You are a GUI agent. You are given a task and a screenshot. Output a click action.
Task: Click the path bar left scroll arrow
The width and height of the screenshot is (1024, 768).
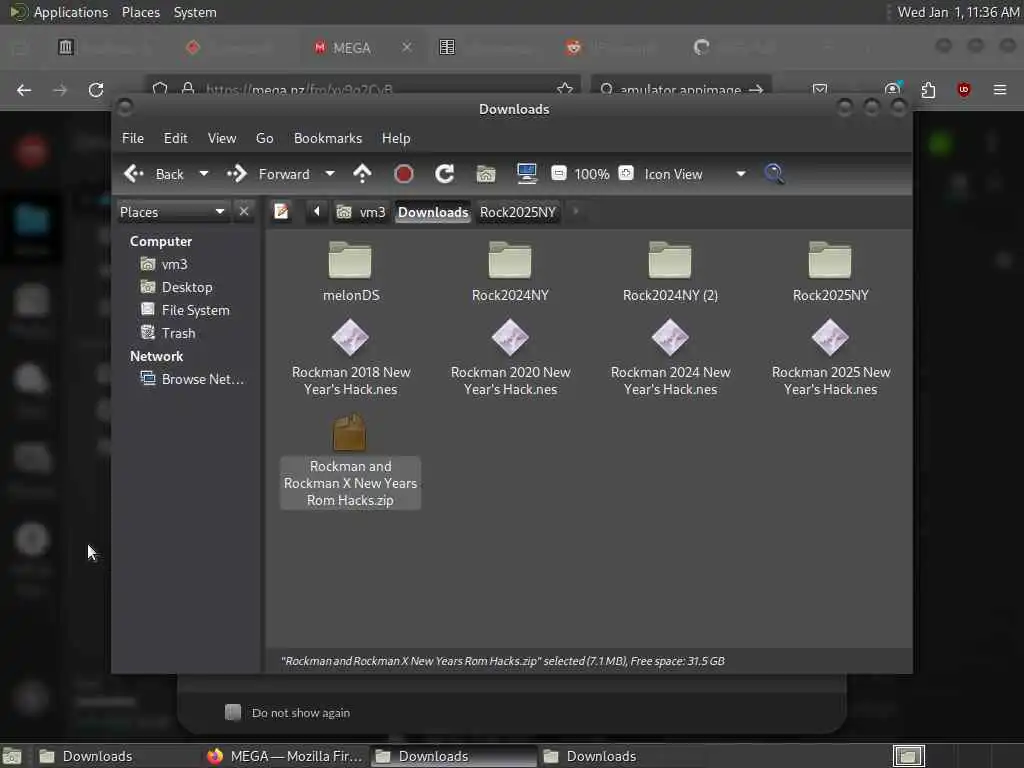coord(317,212)
